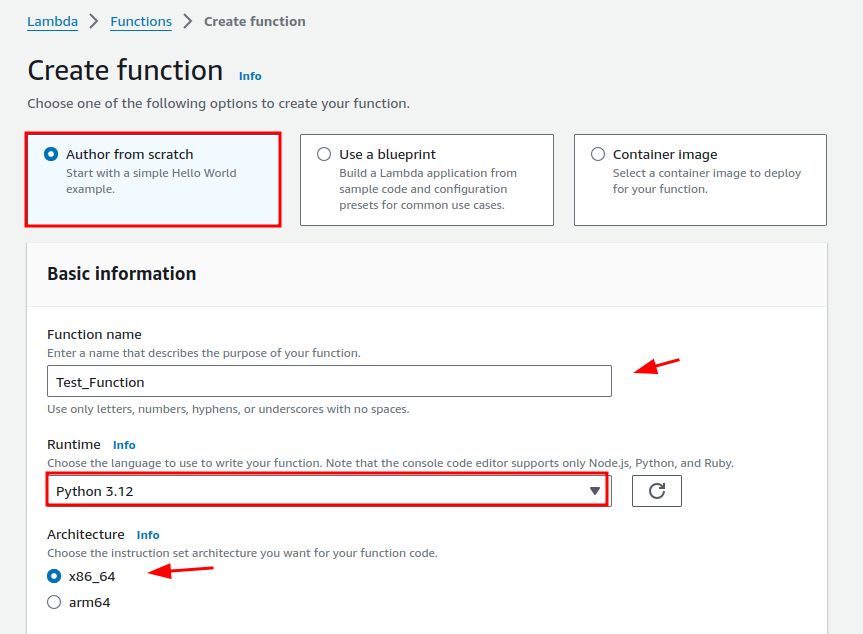Open Info next to Architecture
This screenshot has width=863, height=634.
147,535
